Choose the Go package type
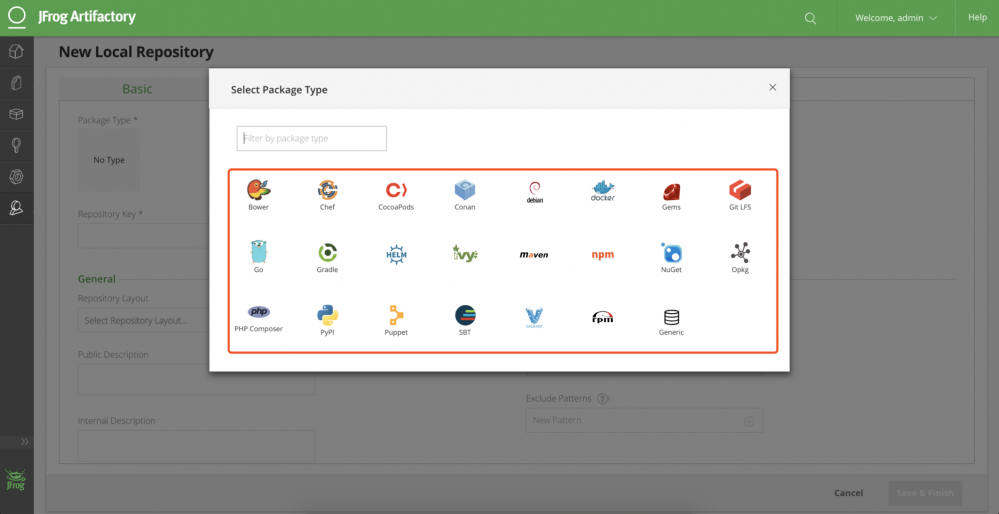The height and width of the screenshot is (514, 999). tap(258, 257)
